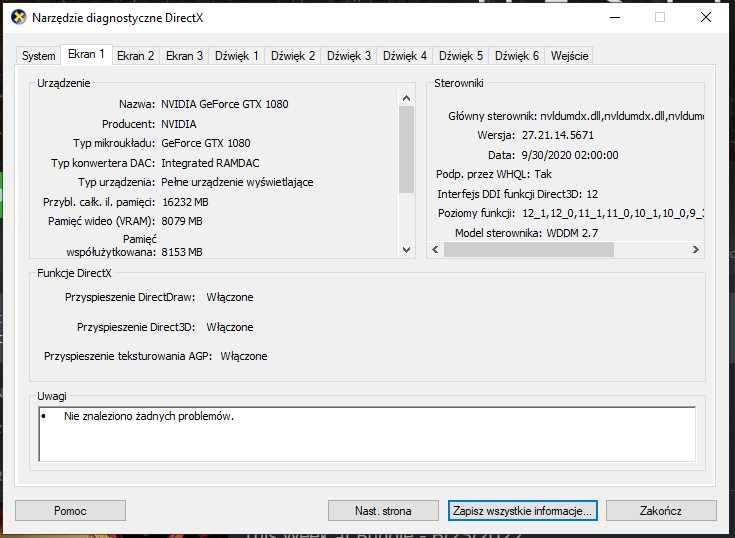The image size is (735, 538).
Task: Click Zapisz wszystkie informacje button
Action: 522,510
